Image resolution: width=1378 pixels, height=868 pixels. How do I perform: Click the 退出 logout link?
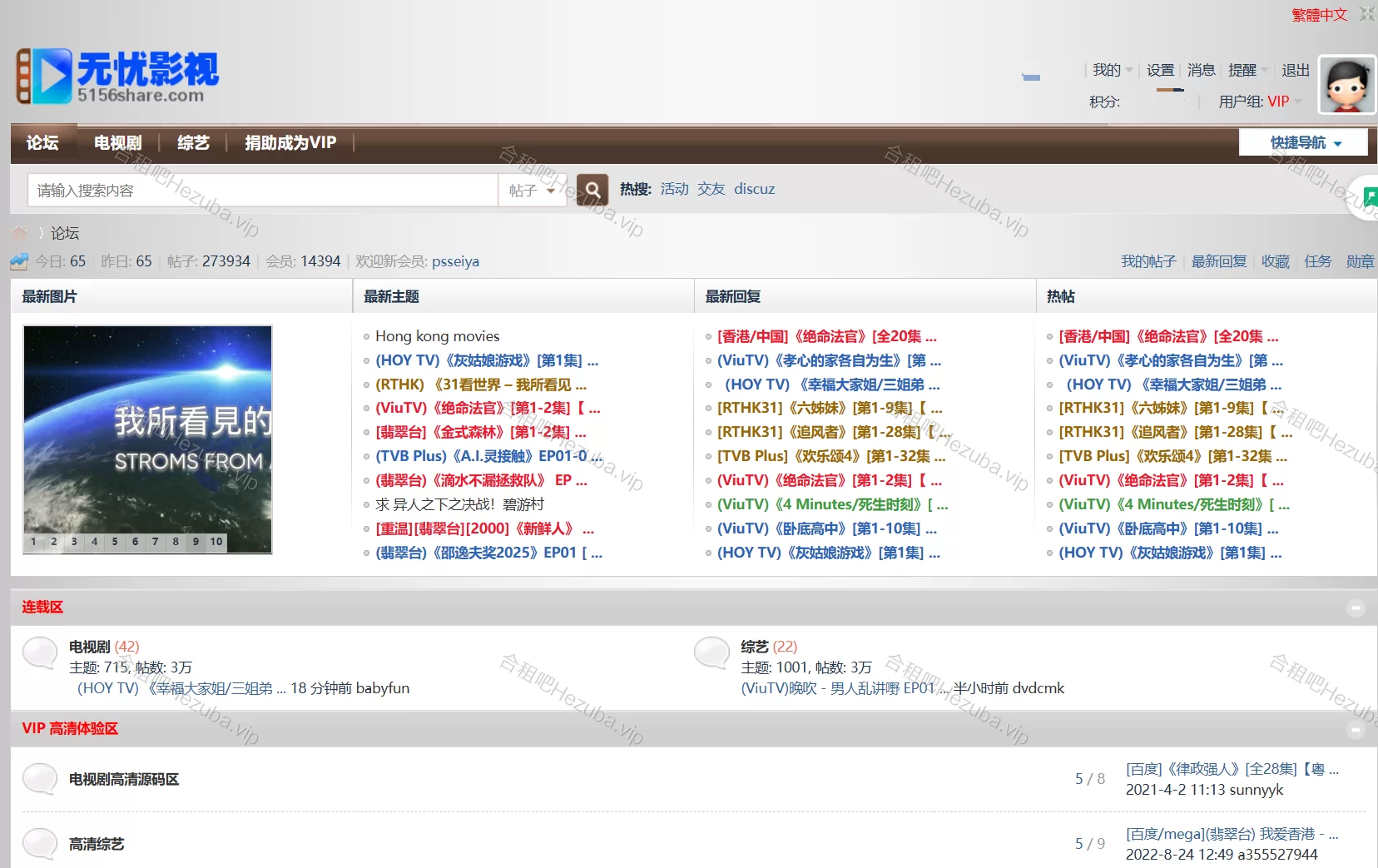coord(1295,71)
